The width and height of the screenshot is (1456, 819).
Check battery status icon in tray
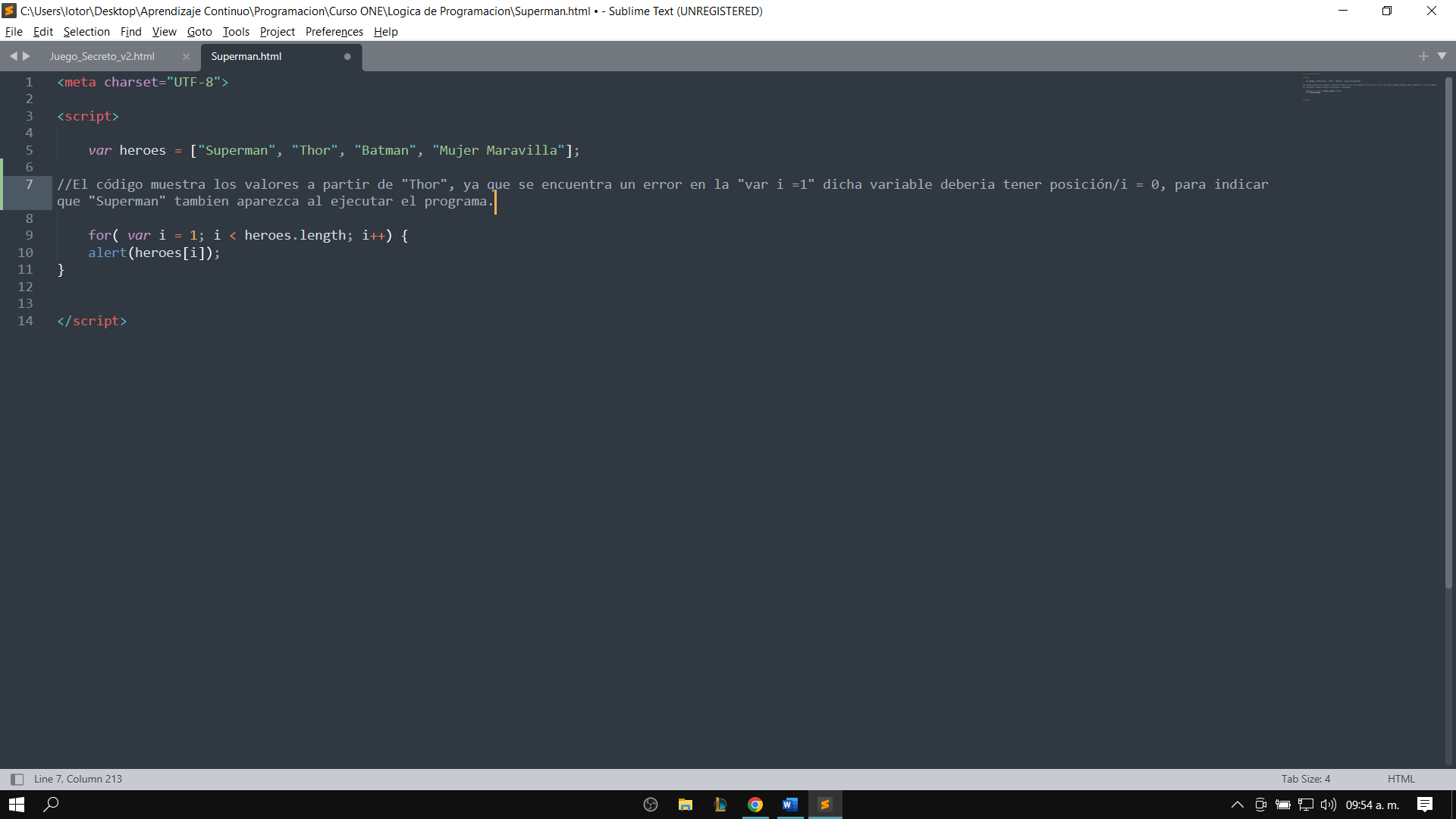pyautogui.click(x=1283, y=805)
